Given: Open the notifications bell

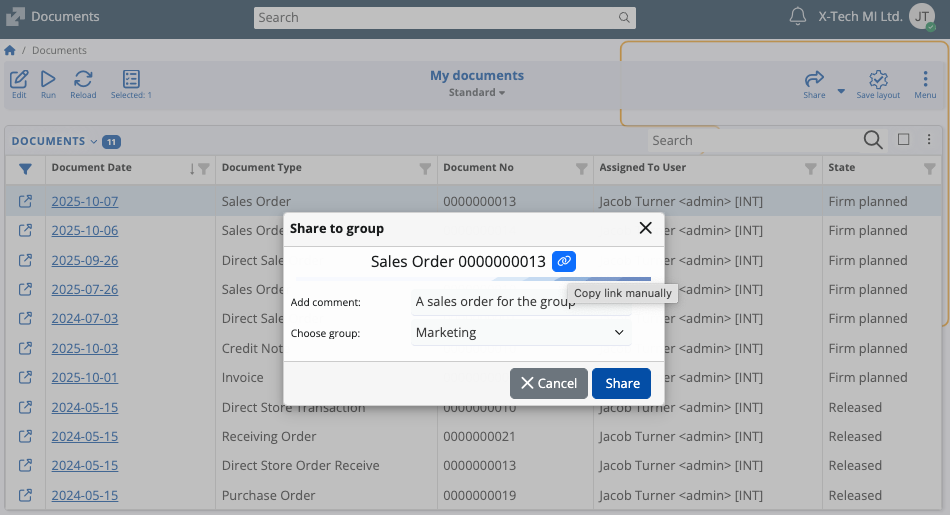Looking at the screenshot, I should coord(798,17).
